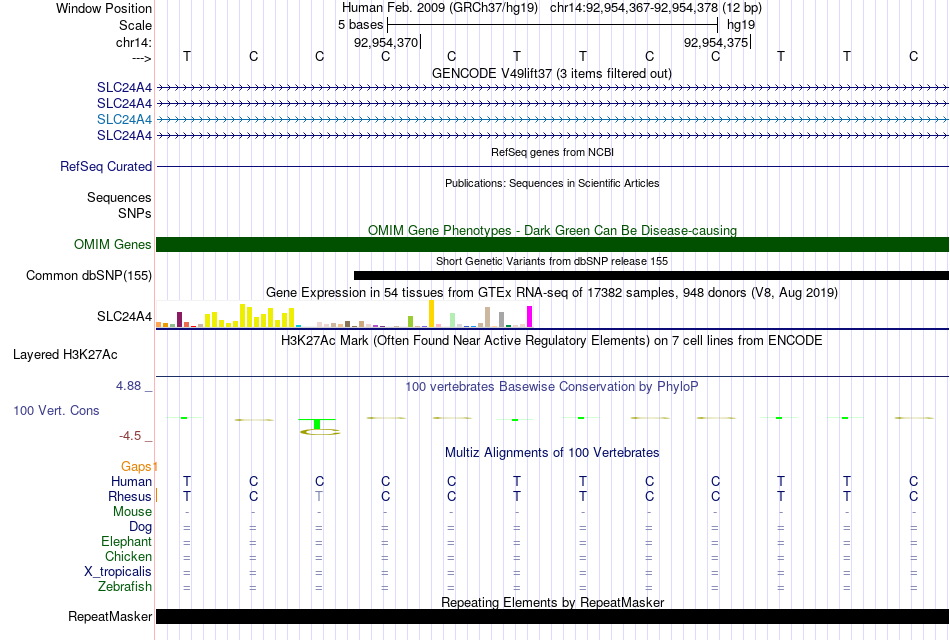950x640 pixels.
Task: Click the sequence direction arrow label
Action: point(141,58)
